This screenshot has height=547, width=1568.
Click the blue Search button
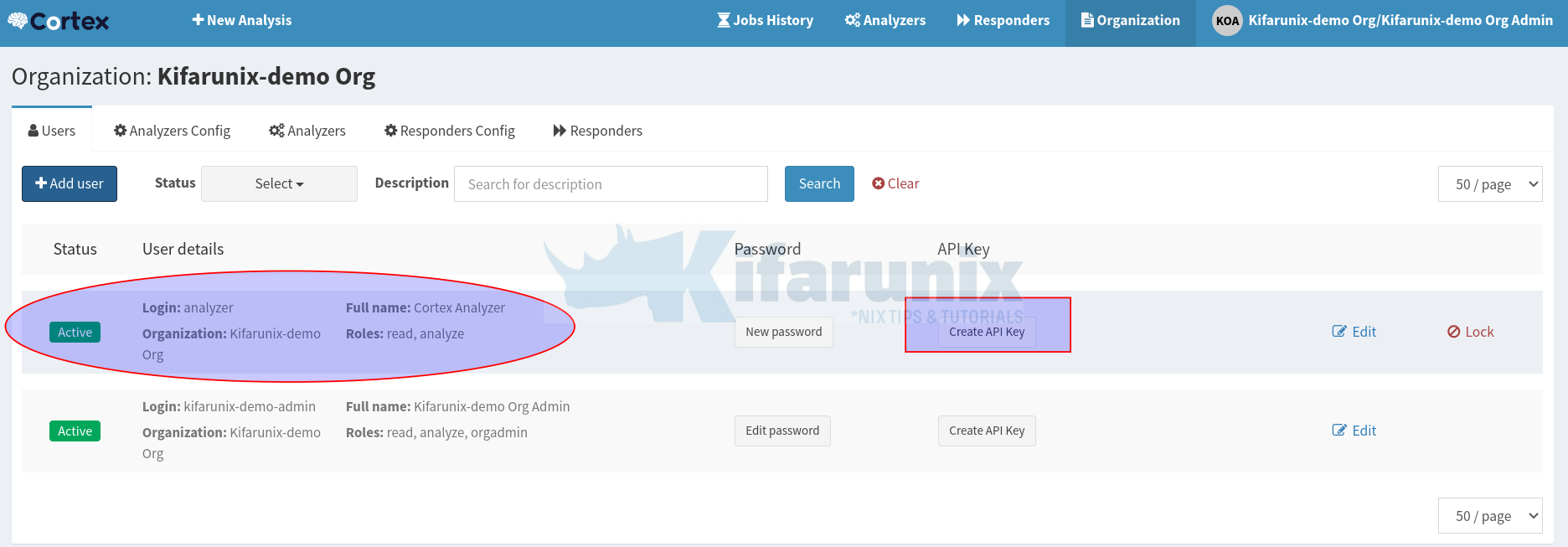coord(819,183)
